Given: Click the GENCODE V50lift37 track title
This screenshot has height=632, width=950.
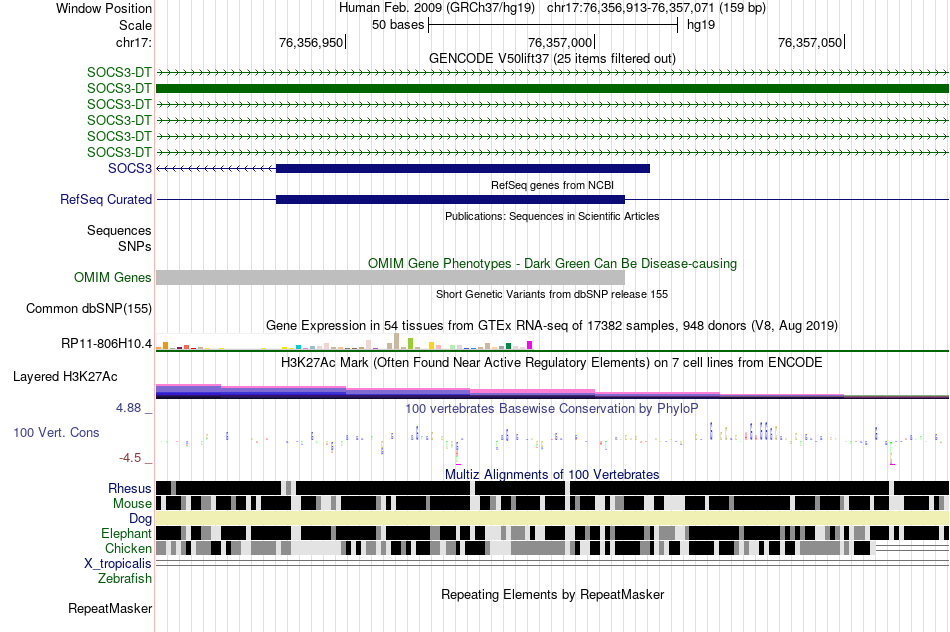Looking at the screenshot, I should [553, 58].
